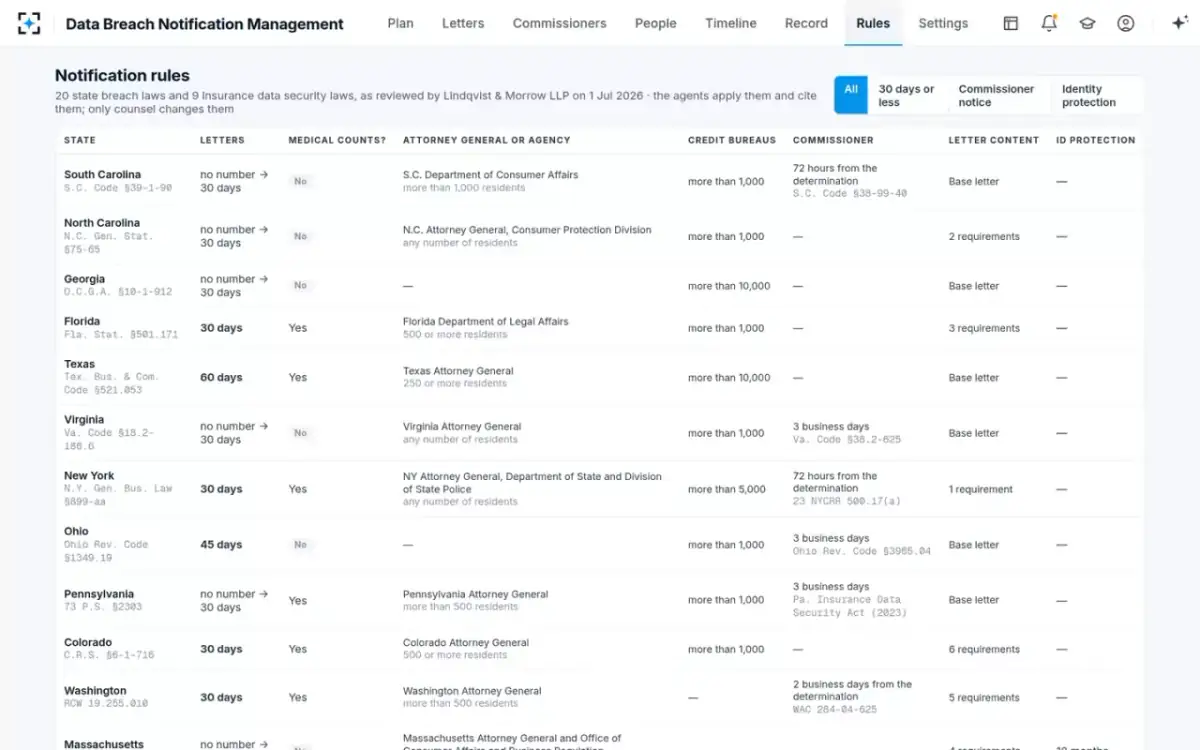Click the 23 NYCRR 500.17(a) citation
Viewport: 1200px width, 750px height.
847,502
